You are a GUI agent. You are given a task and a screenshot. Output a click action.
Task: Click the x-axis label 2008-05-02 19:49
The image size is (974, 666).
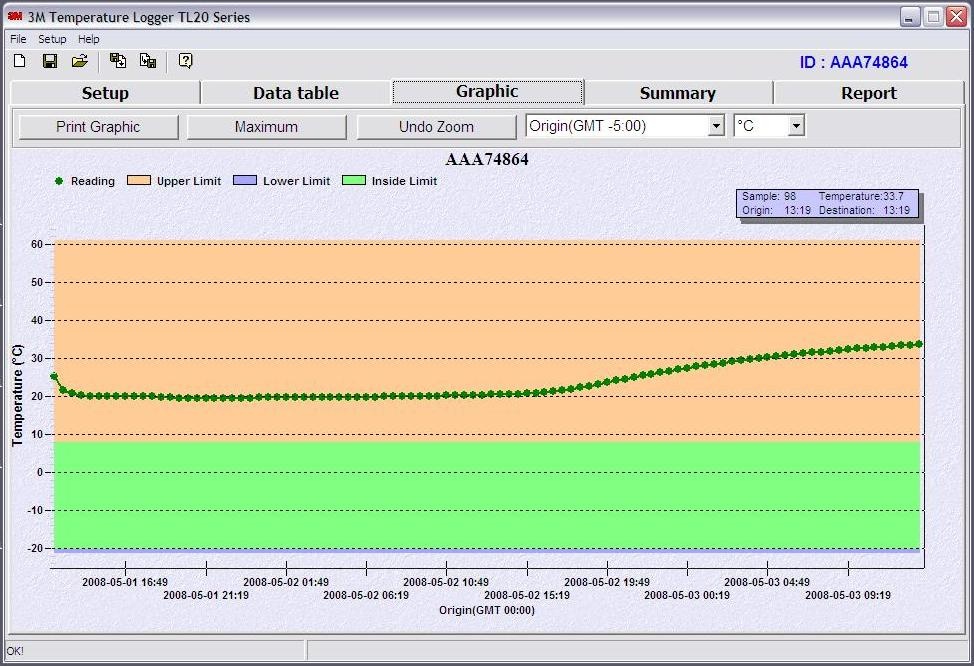click(607, 582)
